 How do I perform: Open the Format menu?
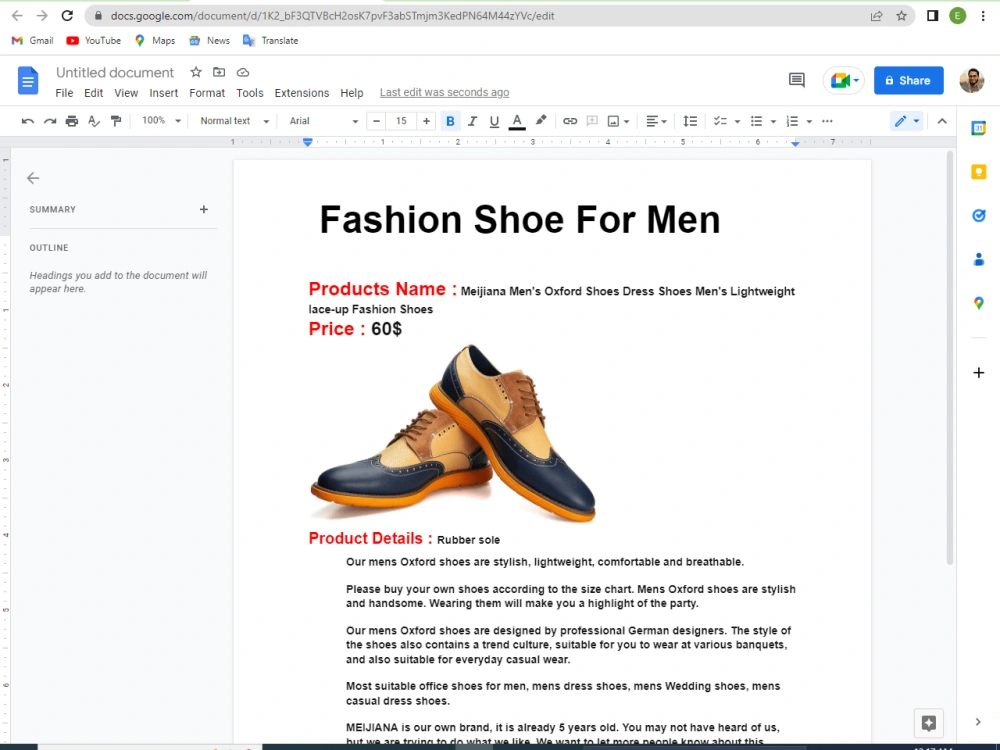coord(207,93)
